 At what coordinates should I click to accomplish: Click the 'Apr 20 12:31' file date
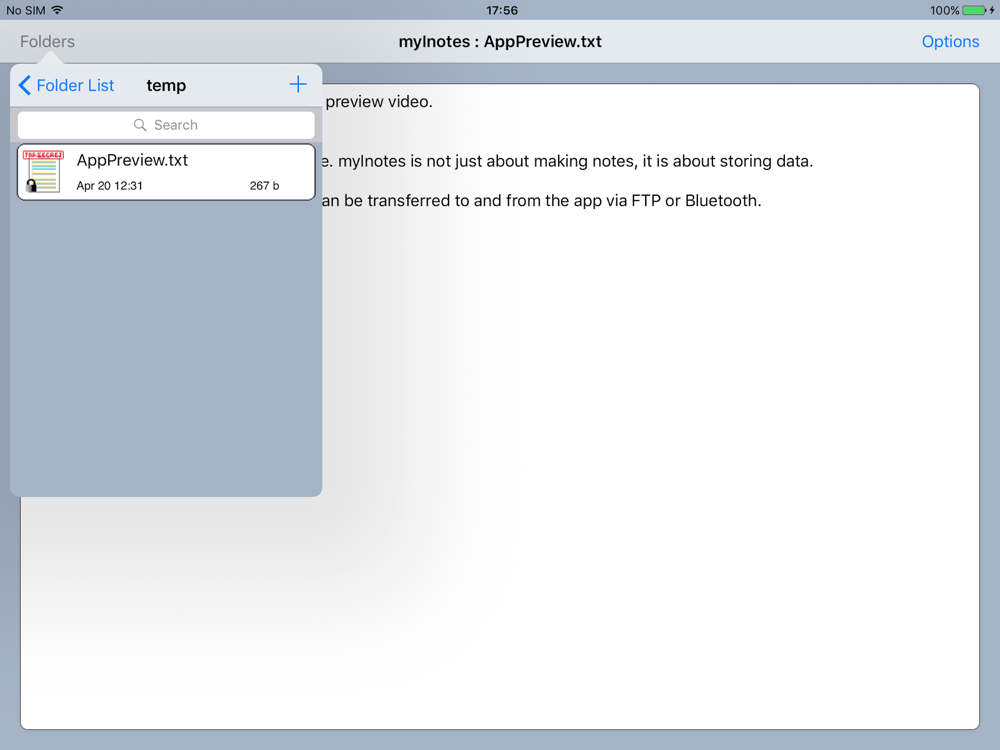[109, 186]
